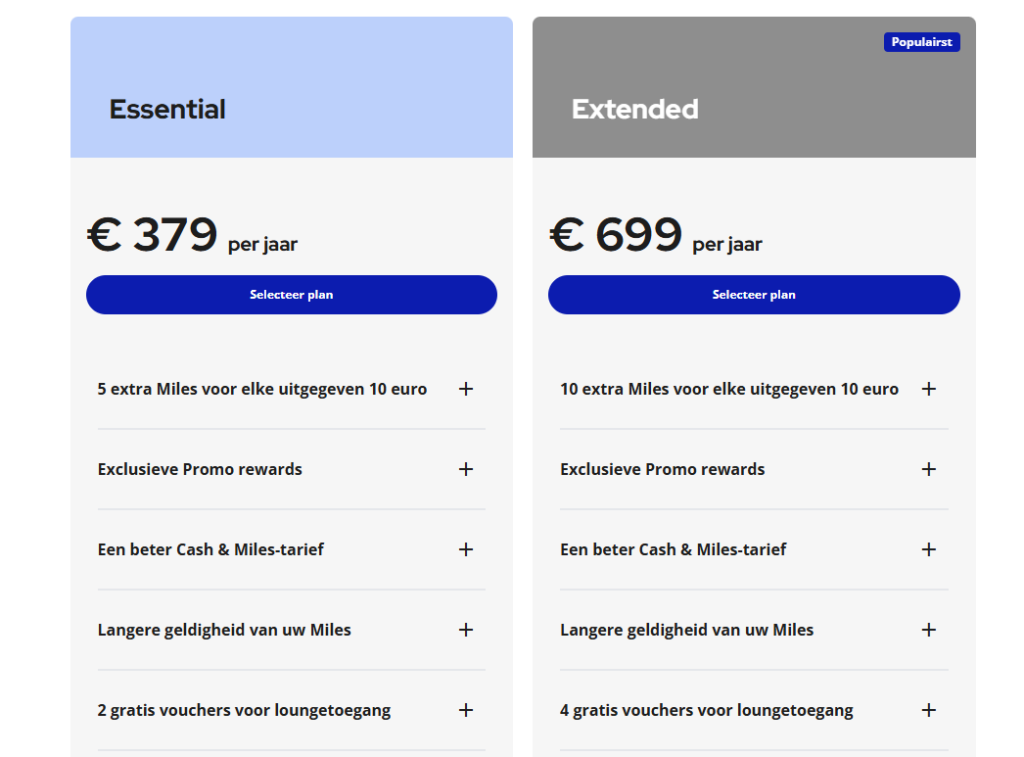Select the Essential plan via Selecteer plan
The image size is (1024, 757).
pos(291,294)
